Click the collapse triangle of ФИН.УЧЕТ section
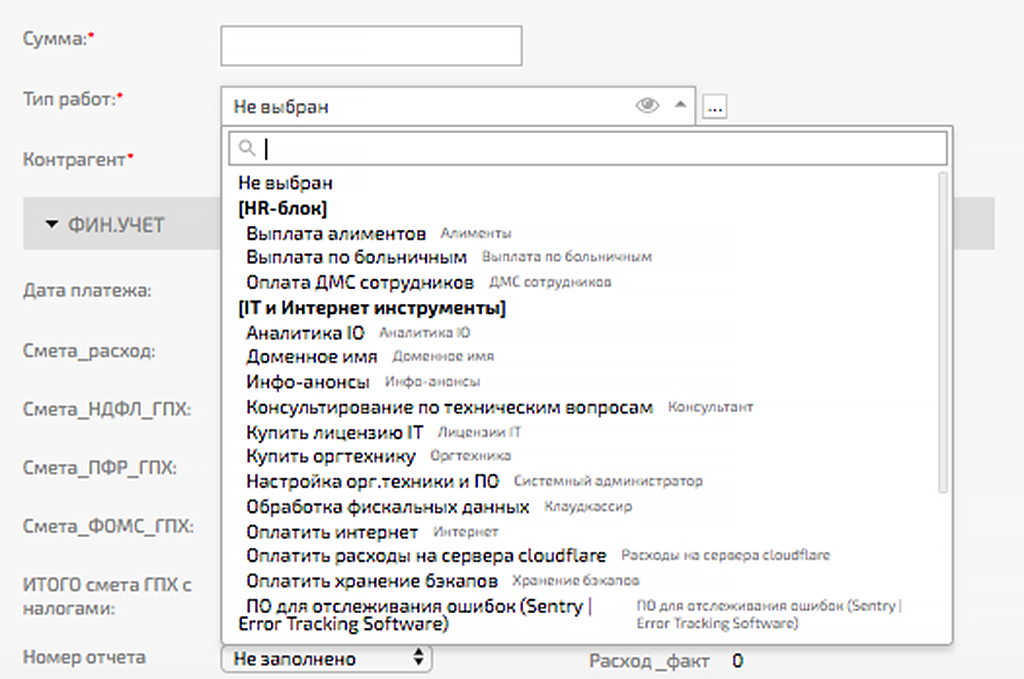 52,225
